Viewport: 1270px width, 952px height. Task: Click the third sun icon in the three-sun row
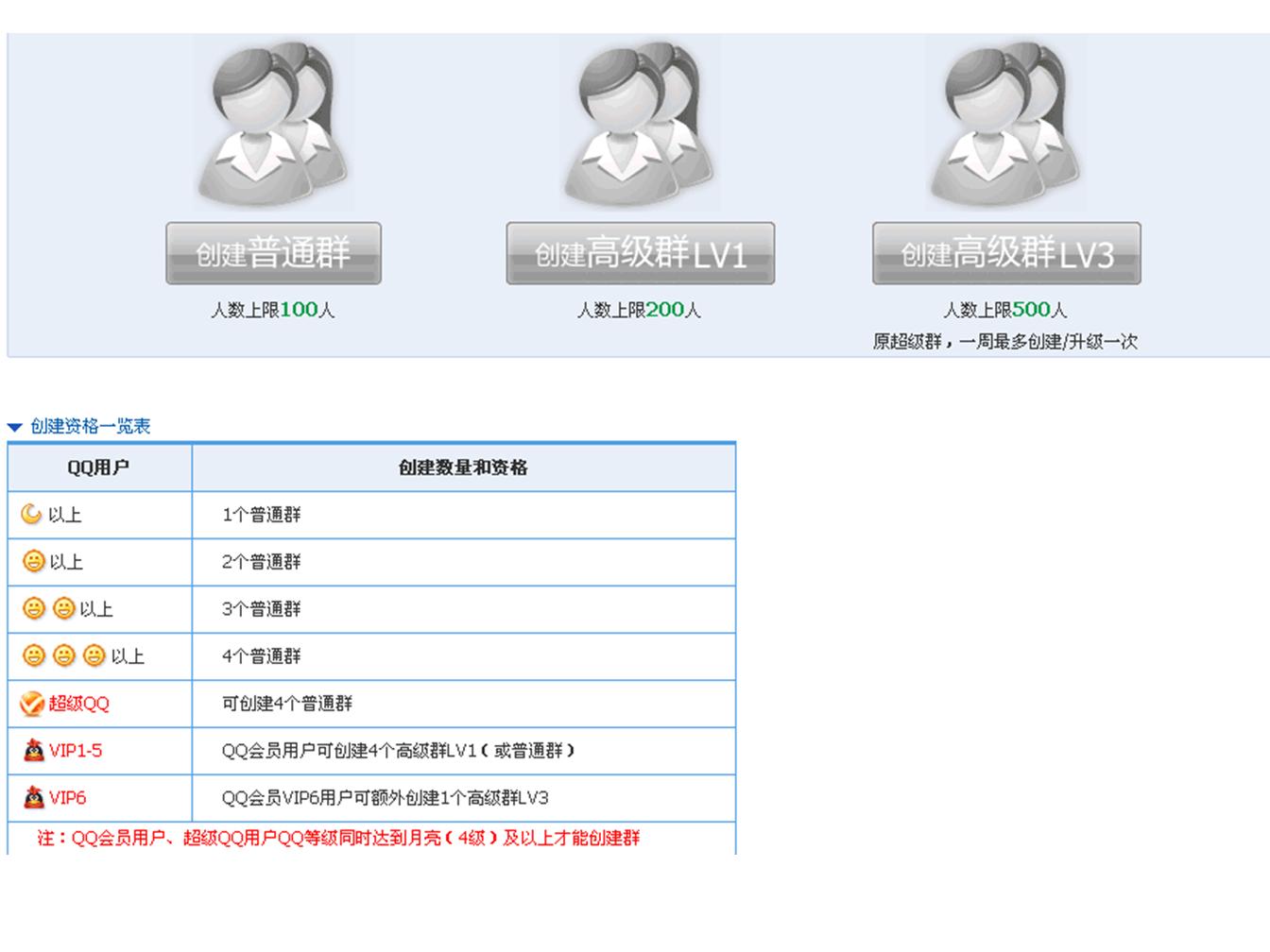coord(94,654)
